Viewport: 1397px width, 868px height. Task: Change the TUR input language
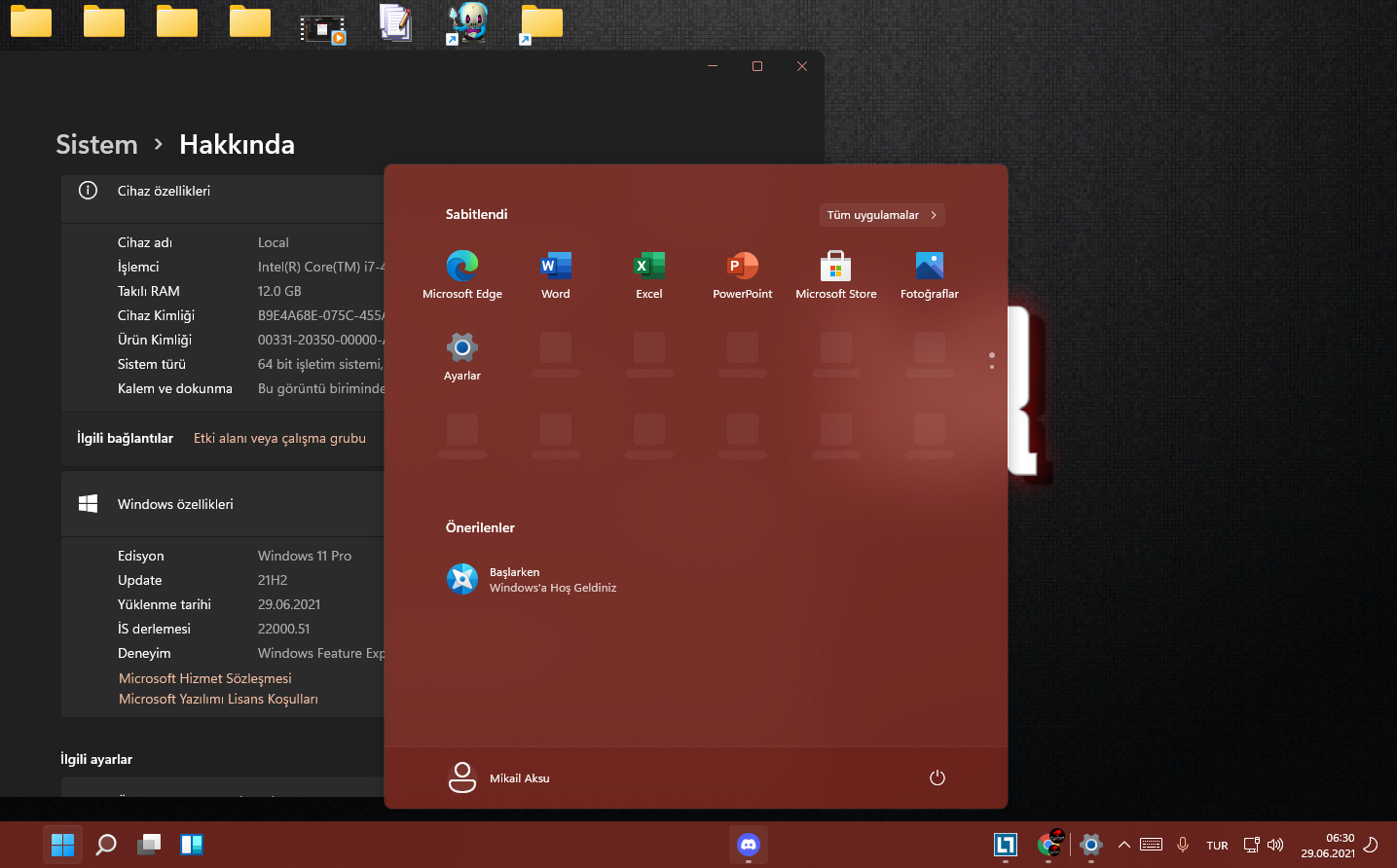click(x=1217, y=846)
